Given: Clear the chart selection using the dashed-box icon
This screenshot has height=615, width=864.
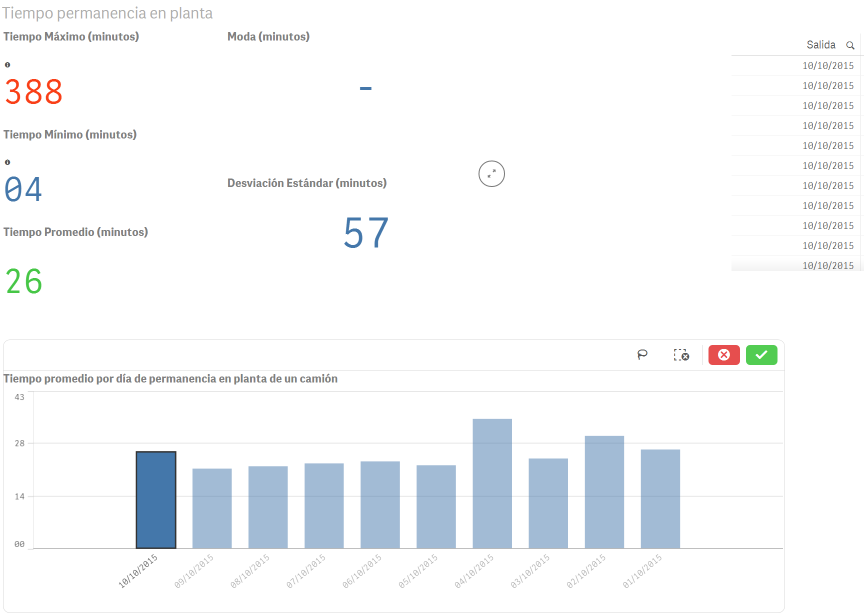Looking at the screenshot, I should click(x=681, y=355).
